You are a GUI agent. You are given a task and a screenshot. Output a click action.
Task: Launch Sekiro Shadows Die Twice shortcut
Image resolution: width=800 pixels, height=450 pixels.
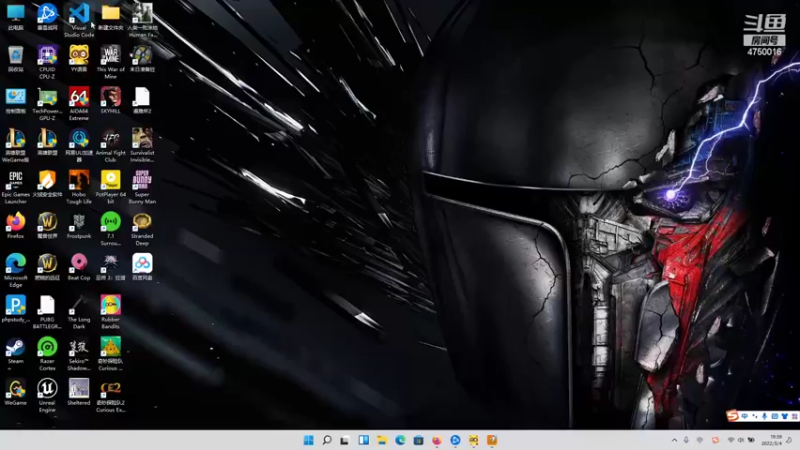(x=79, y=354)
